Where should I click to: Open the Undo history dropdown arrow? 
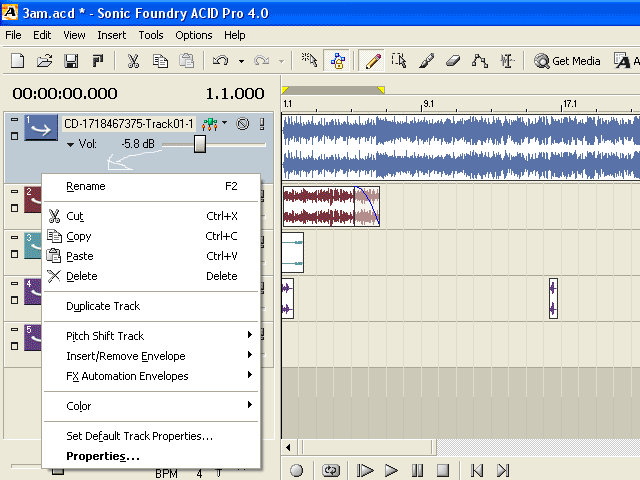(241, 61)
